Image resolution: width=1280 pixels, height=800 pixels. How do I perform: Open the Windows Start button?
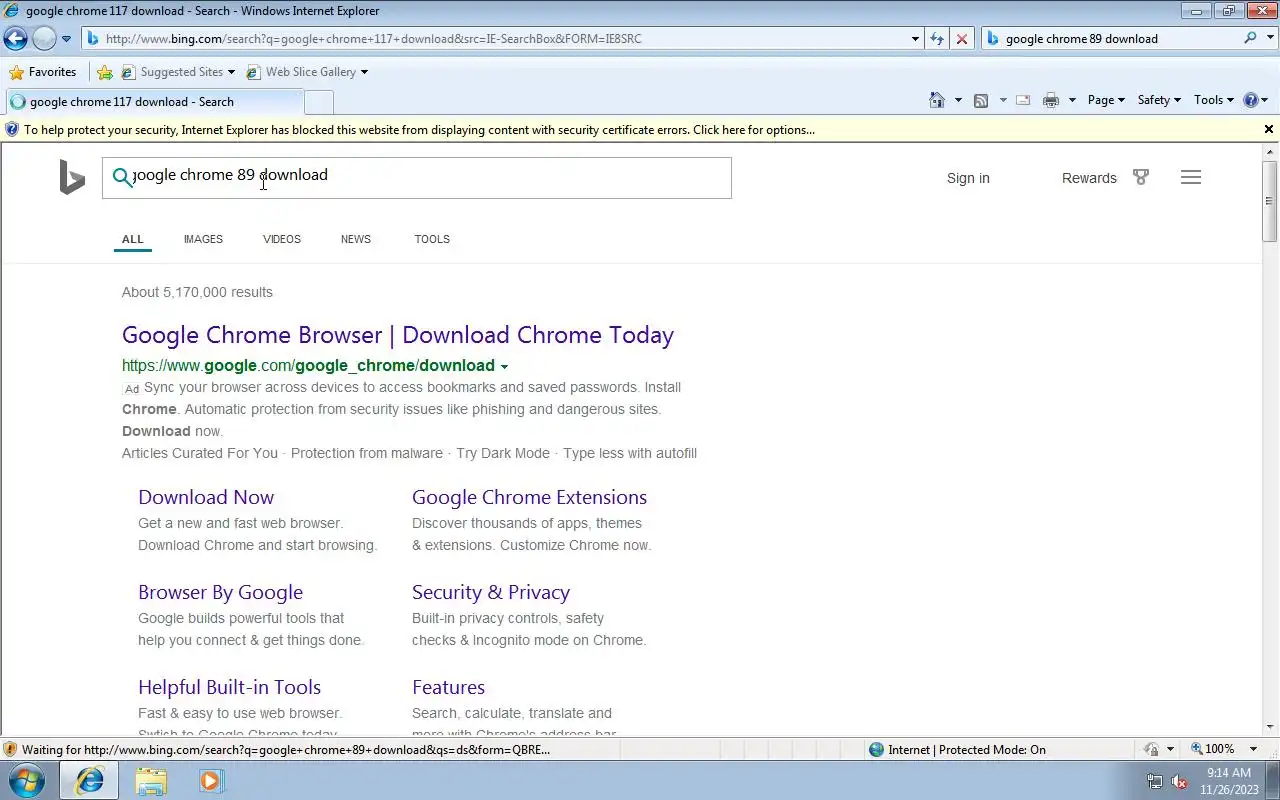27,780
